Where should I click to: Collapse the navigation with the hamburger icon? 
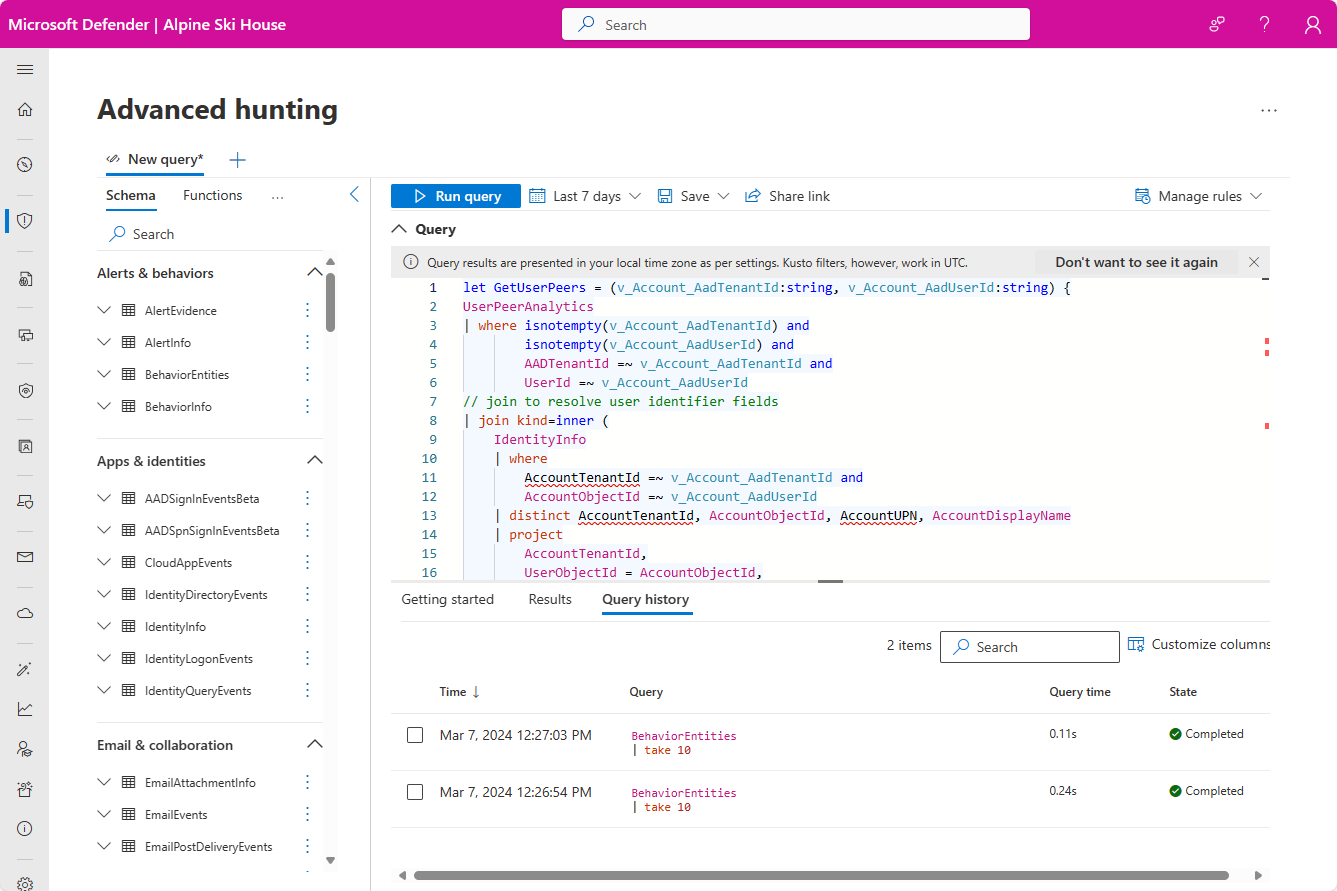[x=24, y=69]
